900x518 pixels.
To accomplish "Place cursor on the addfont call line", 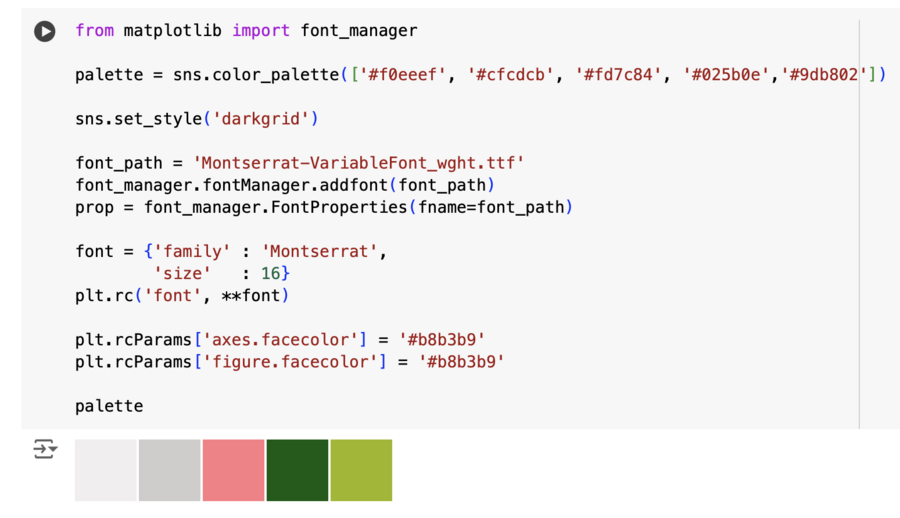I will (285, 185).
